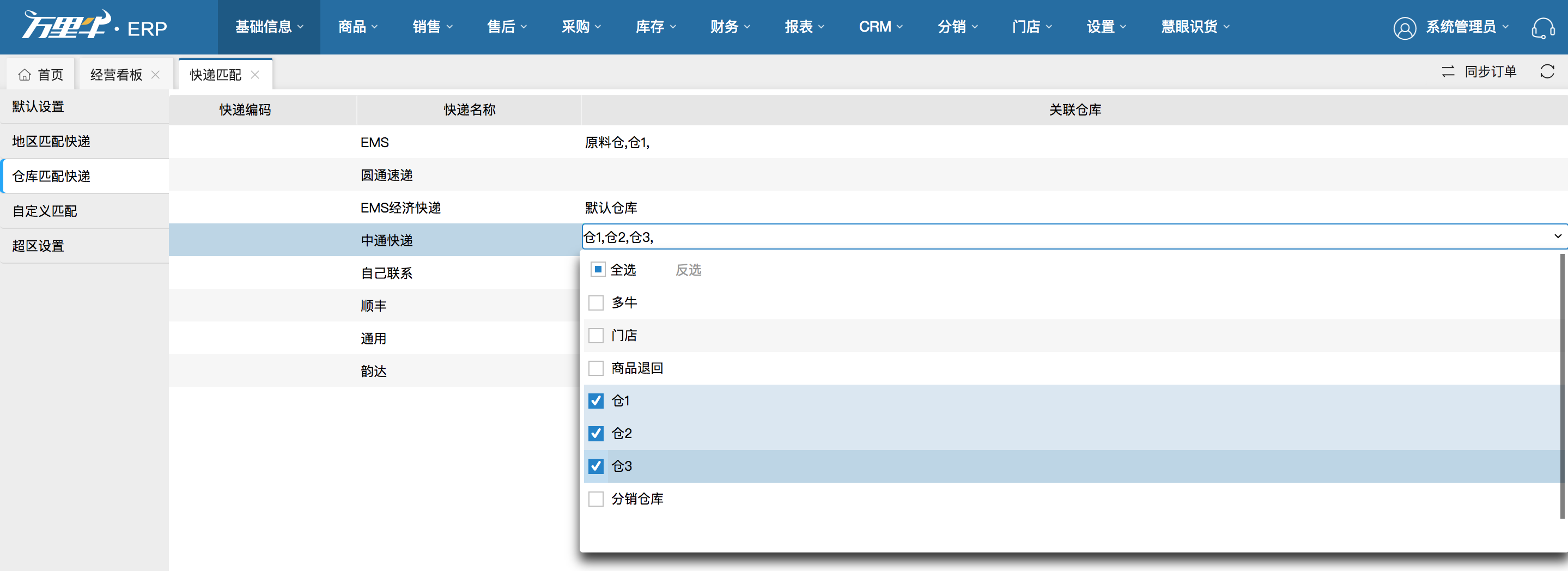
Task: Open 超区设置 in the sidebar
Action: [x=84, y=246]
